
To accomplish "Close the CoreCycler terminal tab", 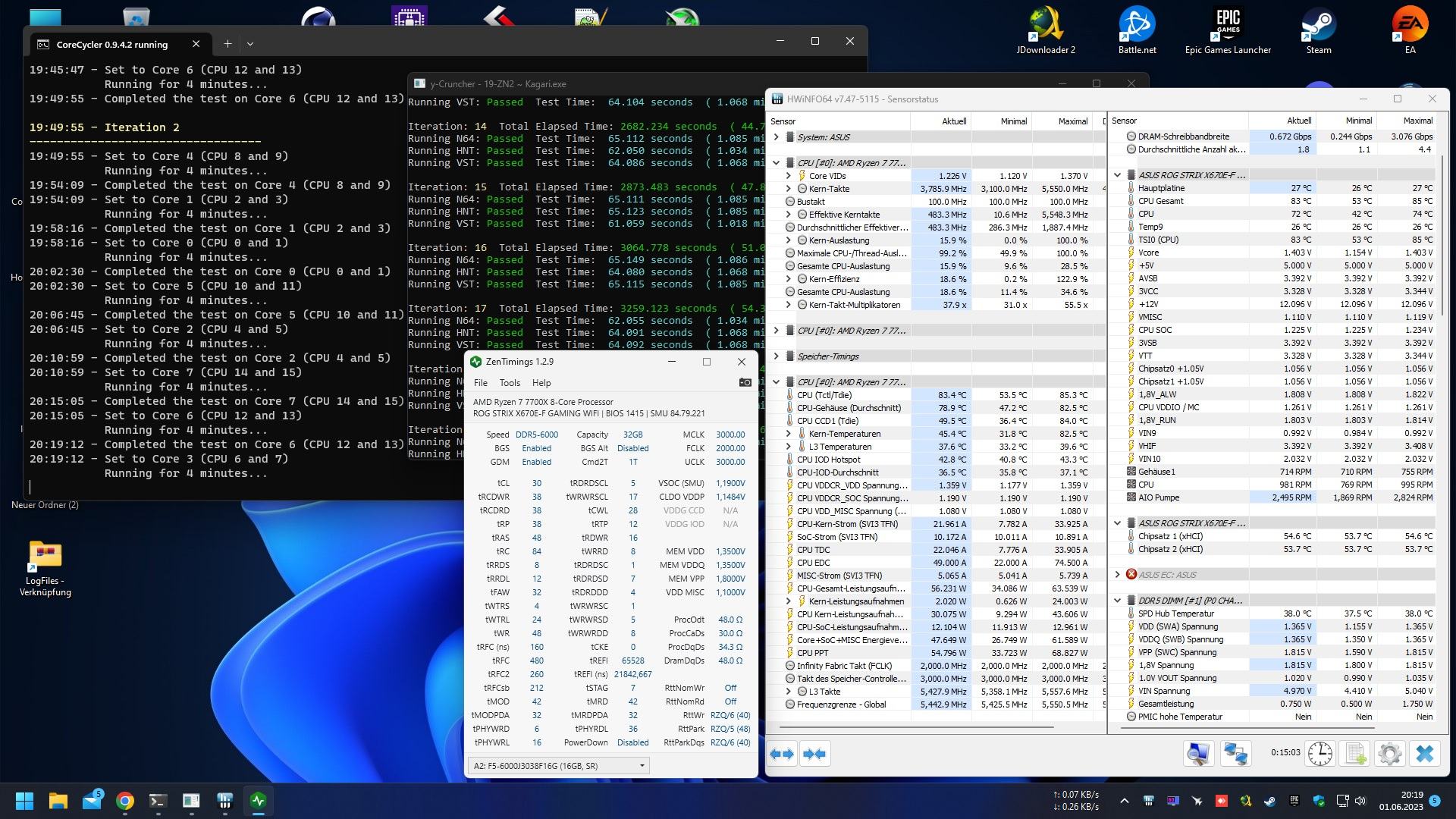I will click(196, 44).
